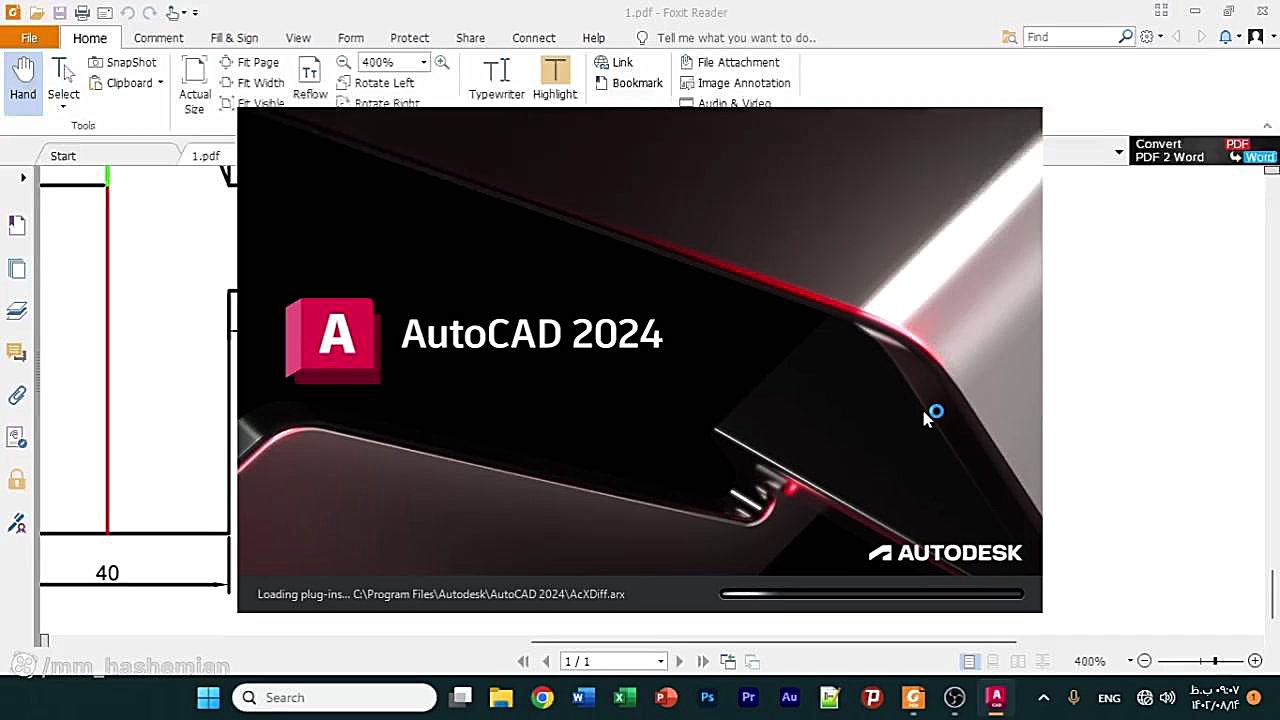
Task: Open the zoom percentage dropdown showing 400%
Action: pos(424,62)
